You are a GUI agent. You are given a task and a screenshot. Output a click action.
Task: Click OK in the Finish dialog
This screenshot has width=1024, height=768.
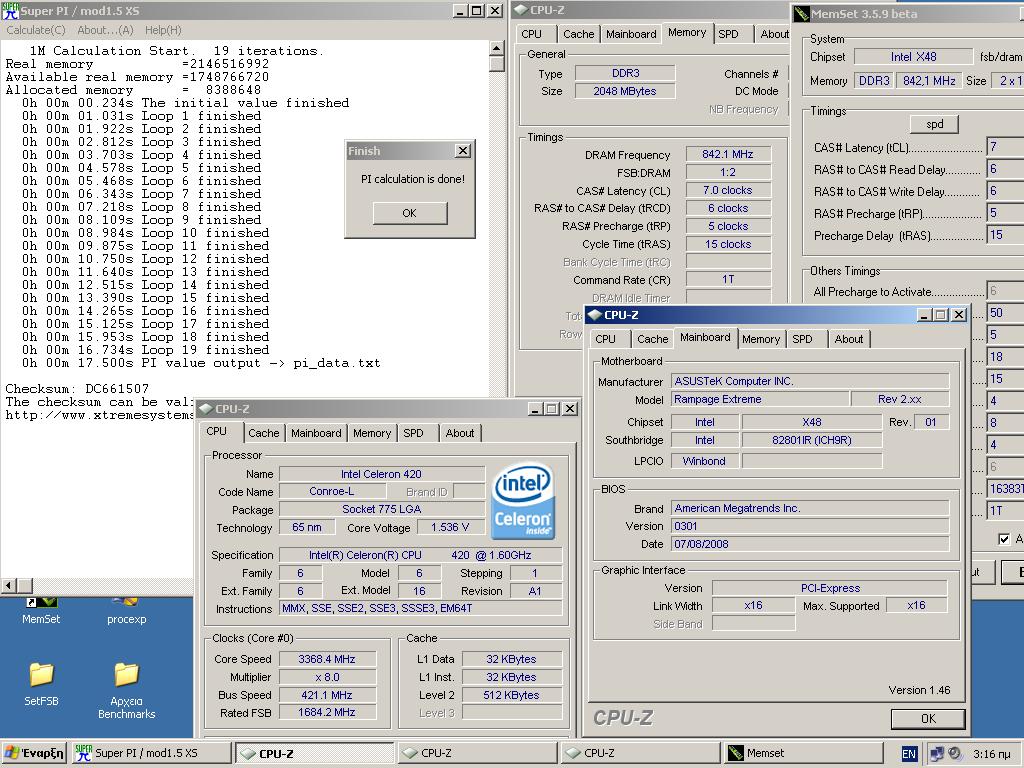click(x=409, y=213)
